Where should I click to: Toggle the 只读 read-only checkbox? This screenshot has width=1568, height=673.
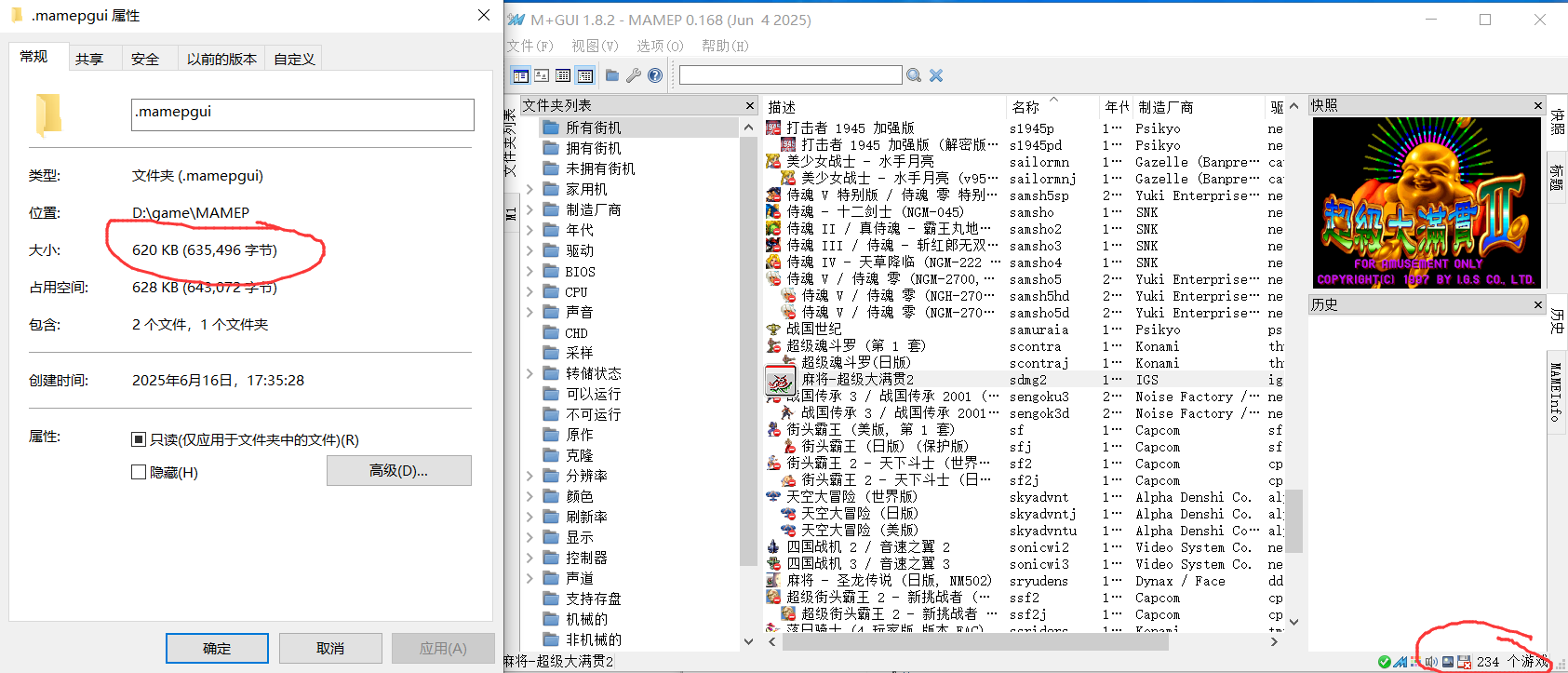[139, 439]
